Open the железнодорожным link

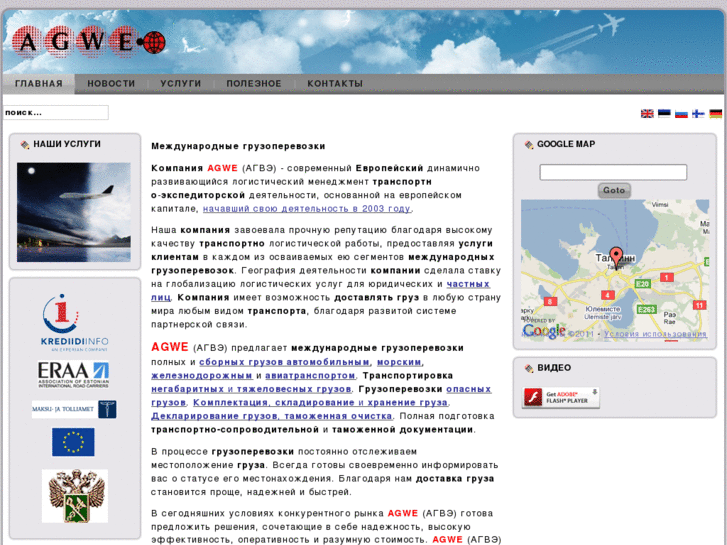tap(202, 375)
